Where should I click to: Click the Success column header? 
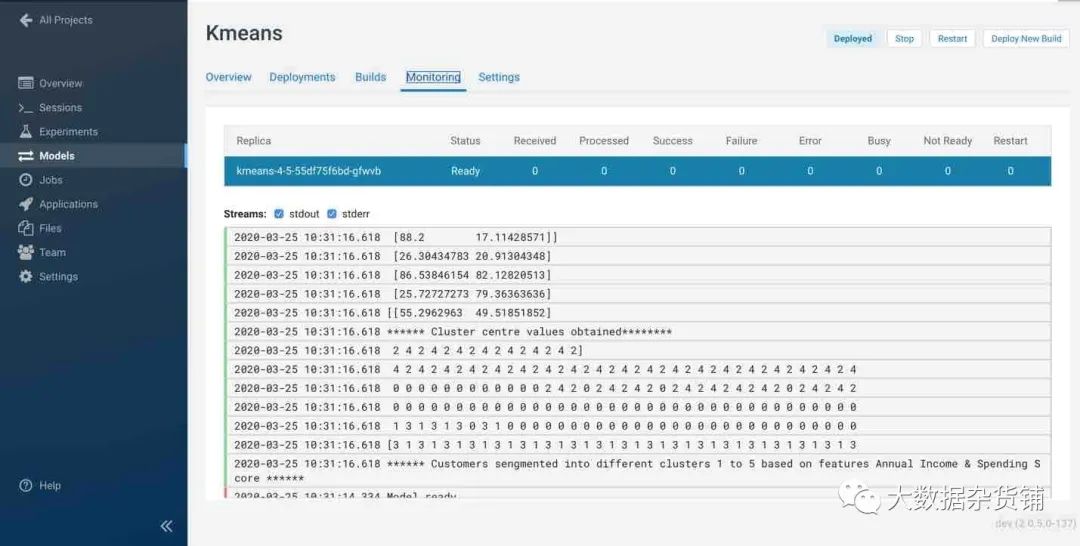[x=672, y=140]
